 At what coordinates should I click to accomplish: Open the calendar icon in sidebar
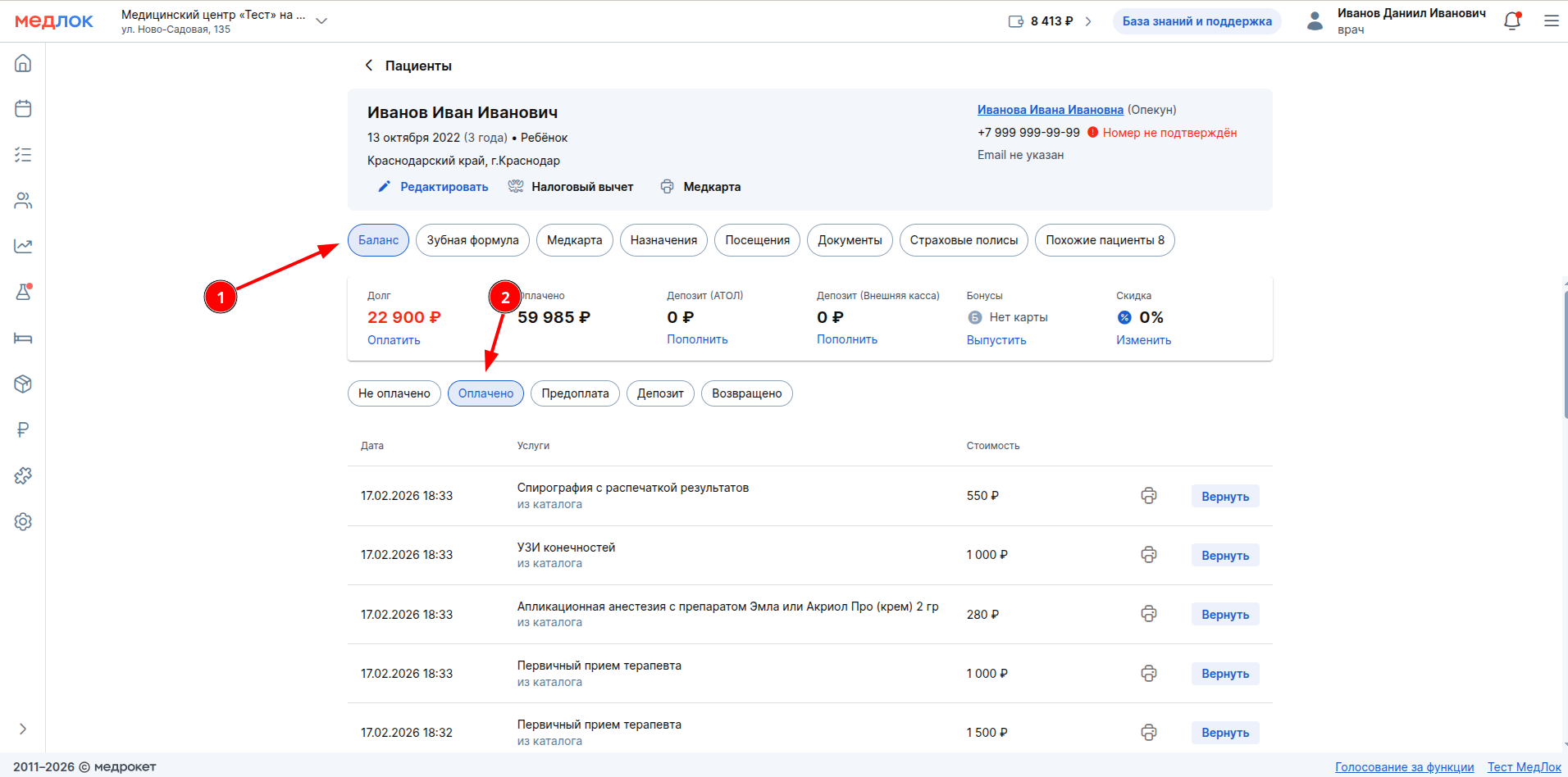(x=23, y=108)
